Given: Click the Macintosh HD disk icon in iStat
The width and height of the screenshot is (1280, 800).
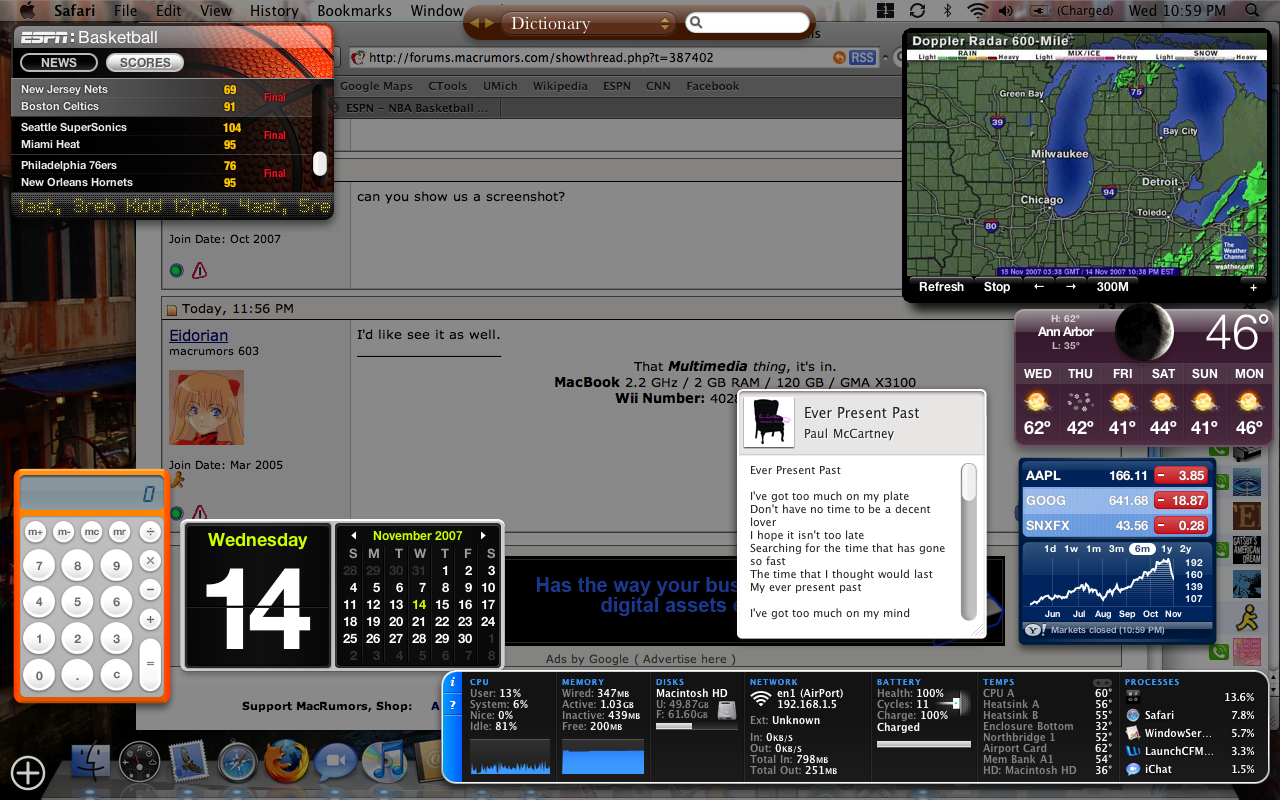Looking at the screenshot, I should [728, 710].
